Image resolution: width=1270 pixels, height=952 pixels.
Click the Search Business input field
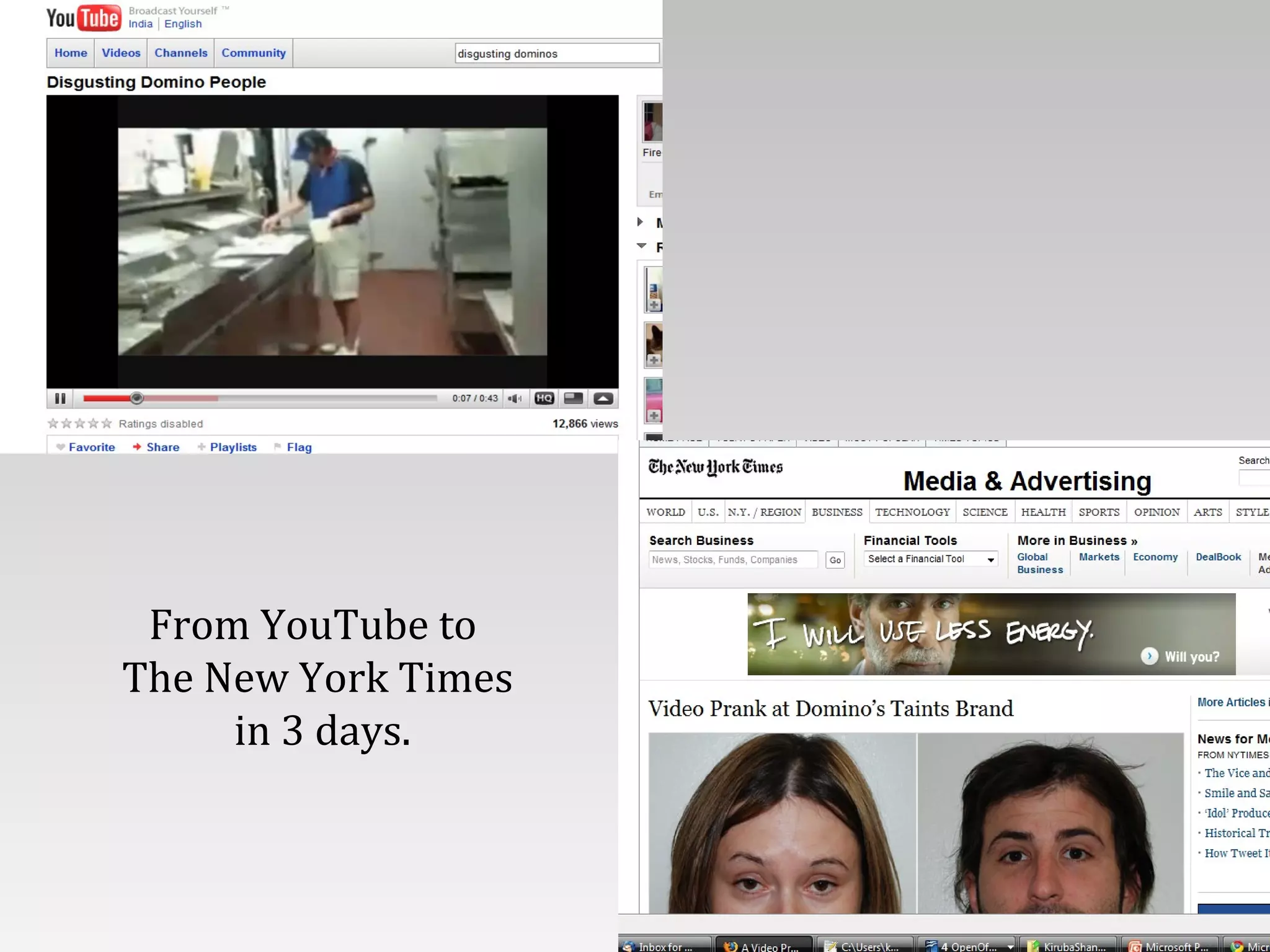click(733, 560)
